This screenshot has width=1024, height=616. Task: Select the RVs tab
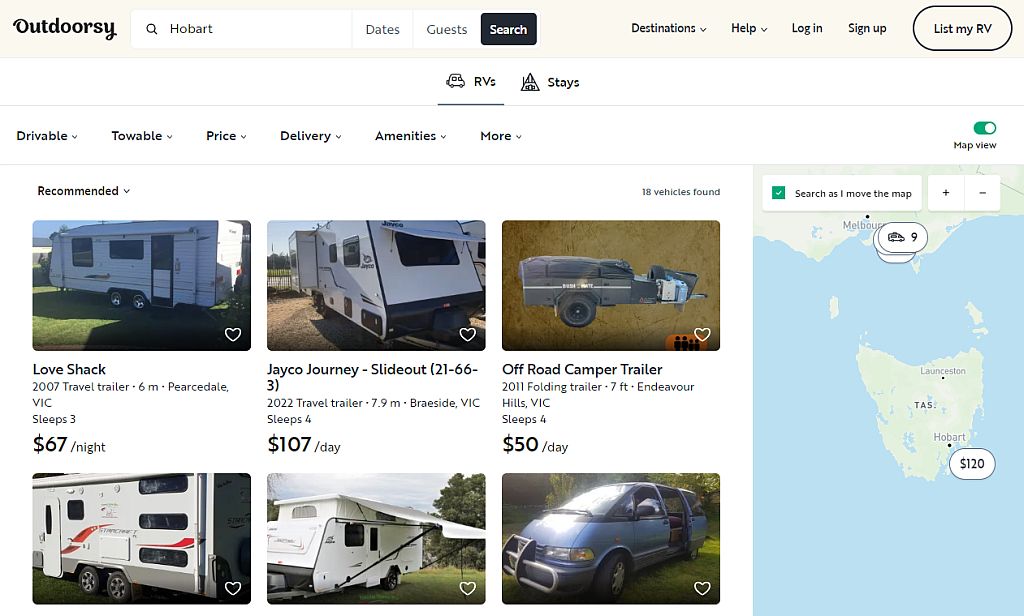pos(470,81)
